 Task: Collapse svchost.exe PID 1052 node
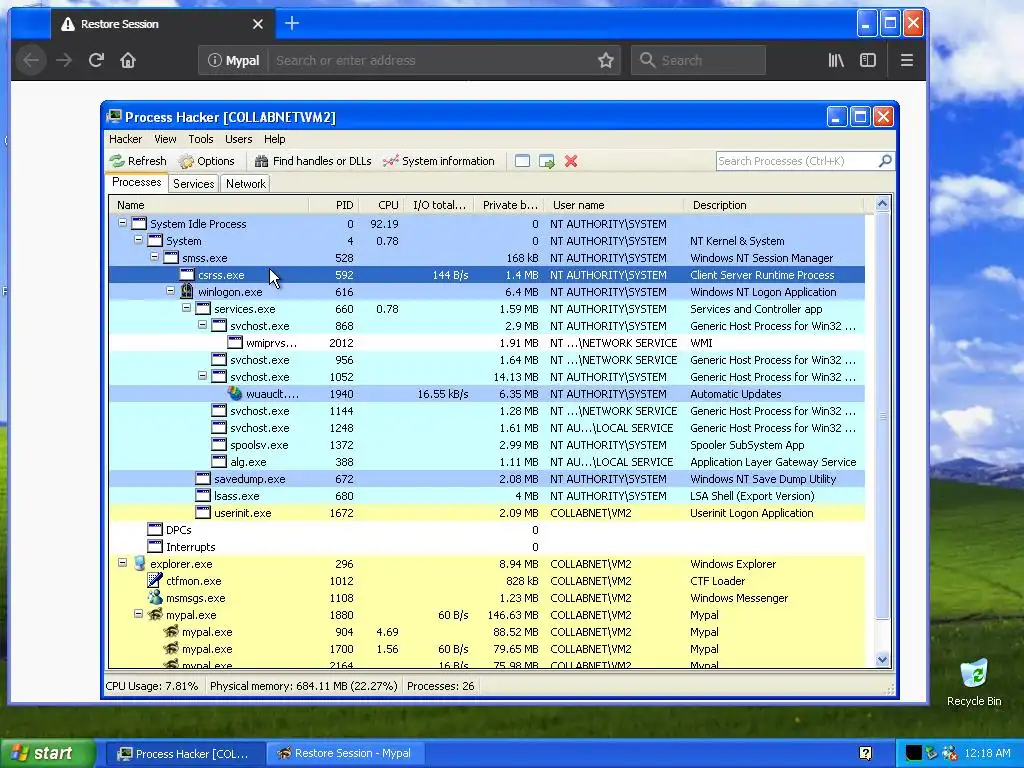(202, 376)
